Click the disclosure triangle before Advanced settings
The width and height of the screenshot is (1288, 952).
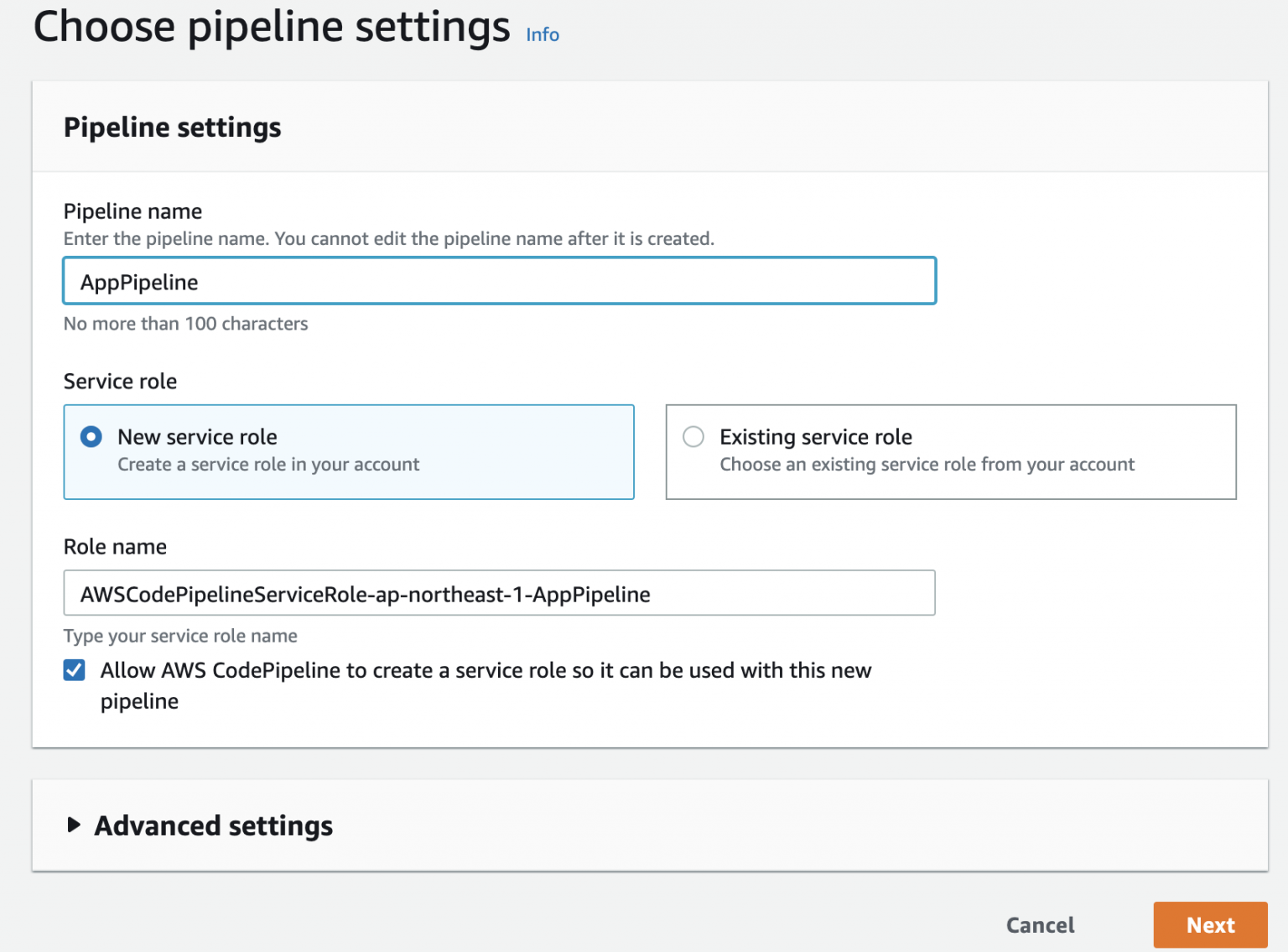click(73, 825)
